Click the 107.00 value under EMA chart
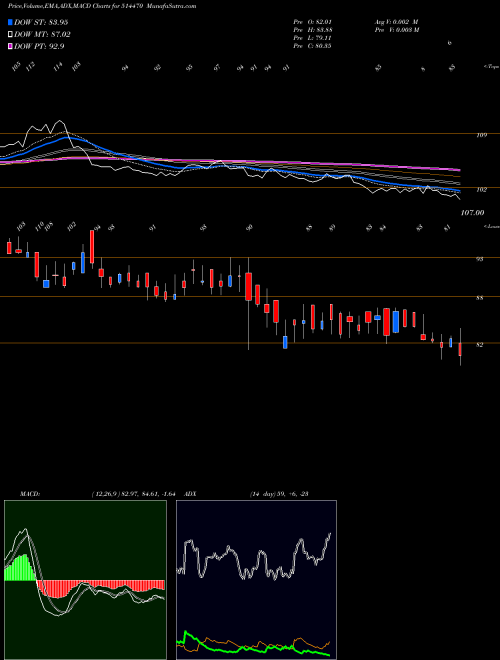The width and height of the screenshot is (500, 660). click(472, 213)
